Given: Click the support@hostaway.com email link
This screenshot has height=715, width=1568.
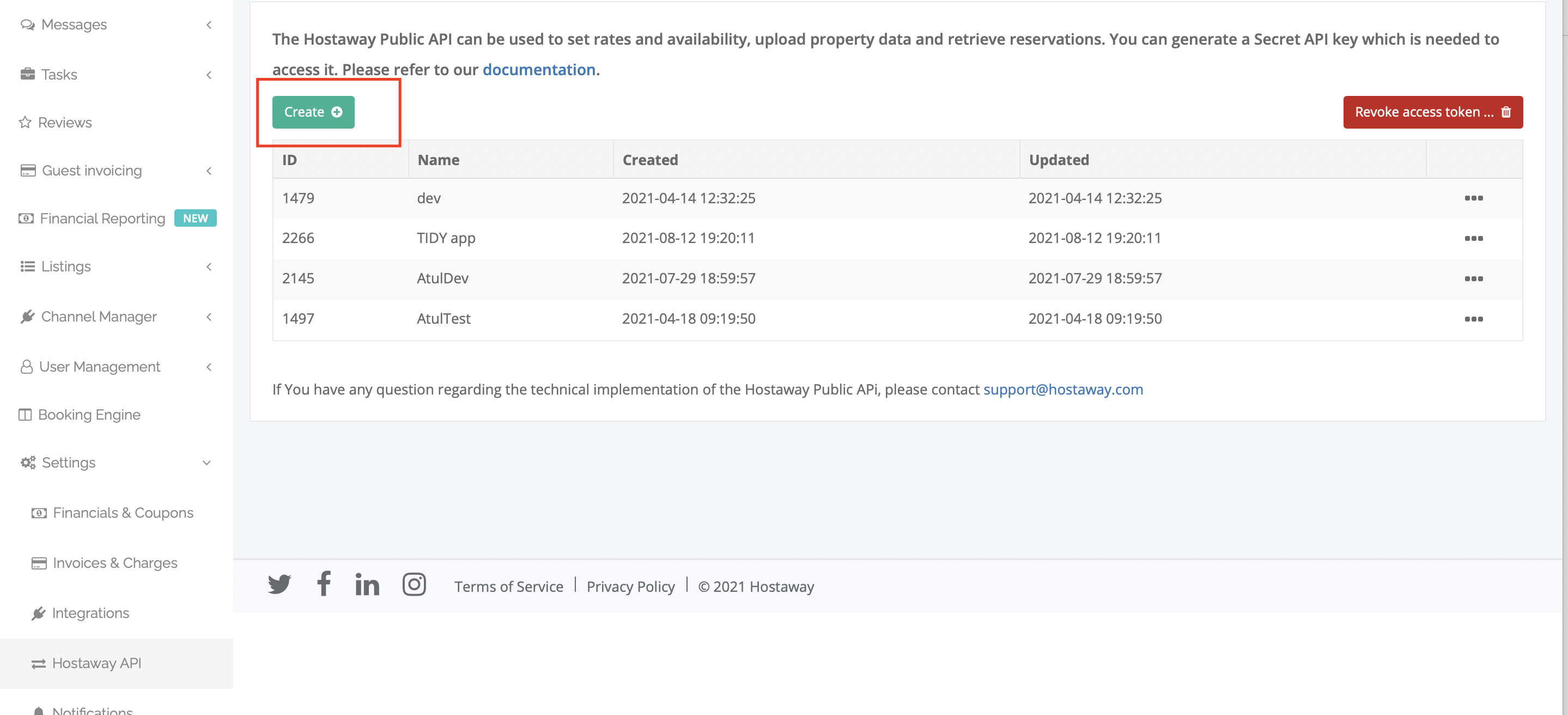Looking at the screenshot, I should tap(1063, 389).
